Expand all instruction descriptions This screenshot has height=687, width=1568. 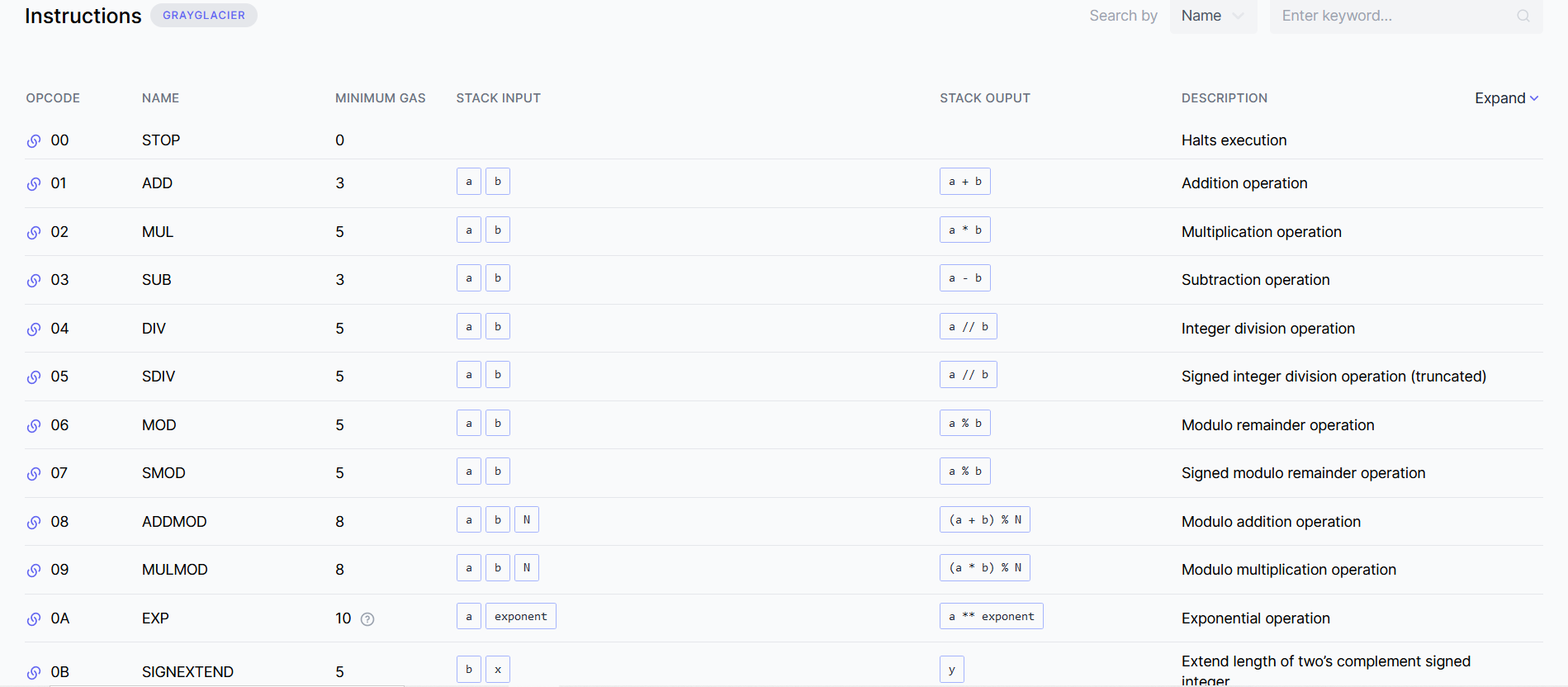(x=1506, y=98)
